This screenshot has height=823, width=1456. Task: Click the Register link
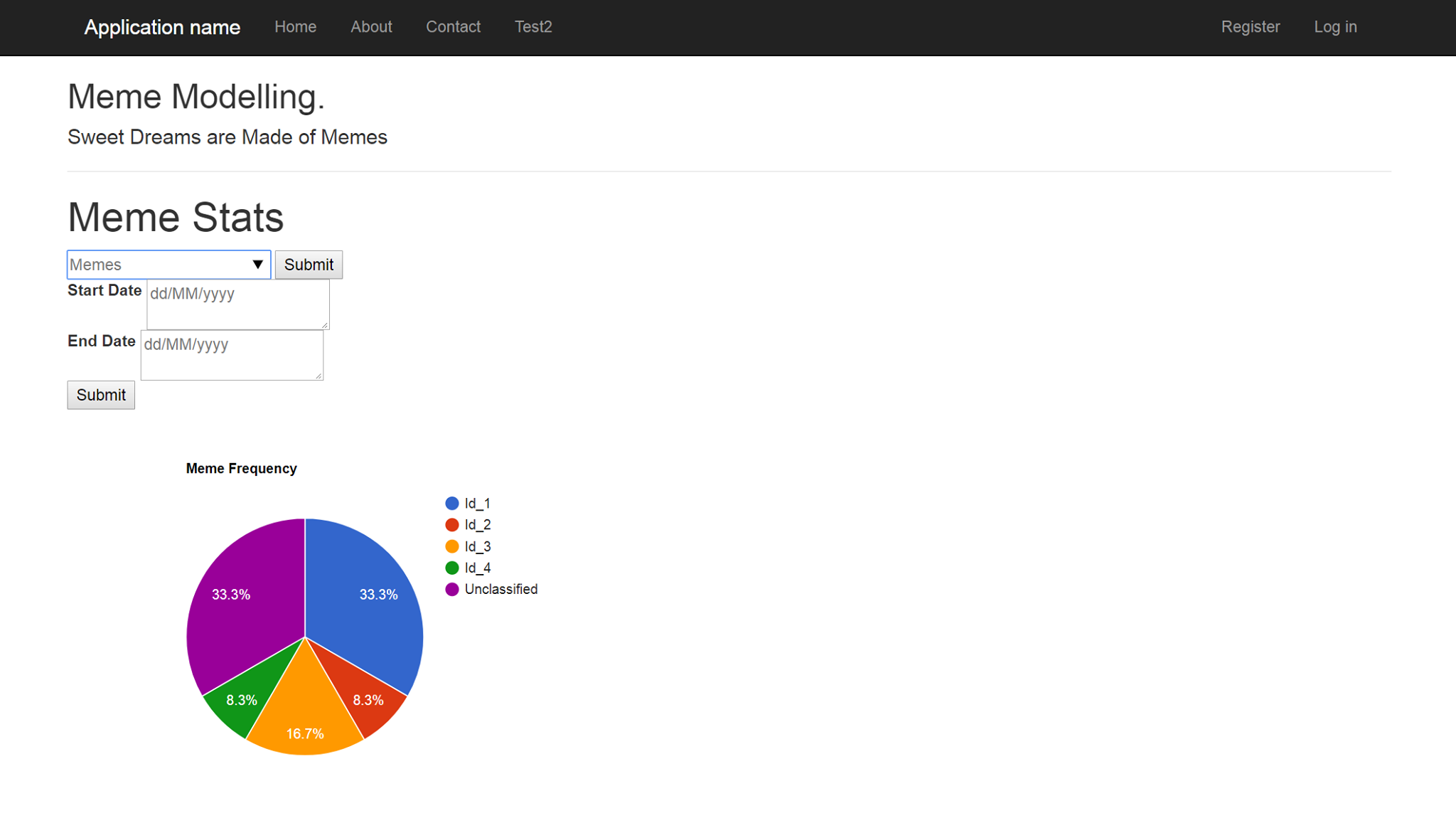tap(1250, 27)
